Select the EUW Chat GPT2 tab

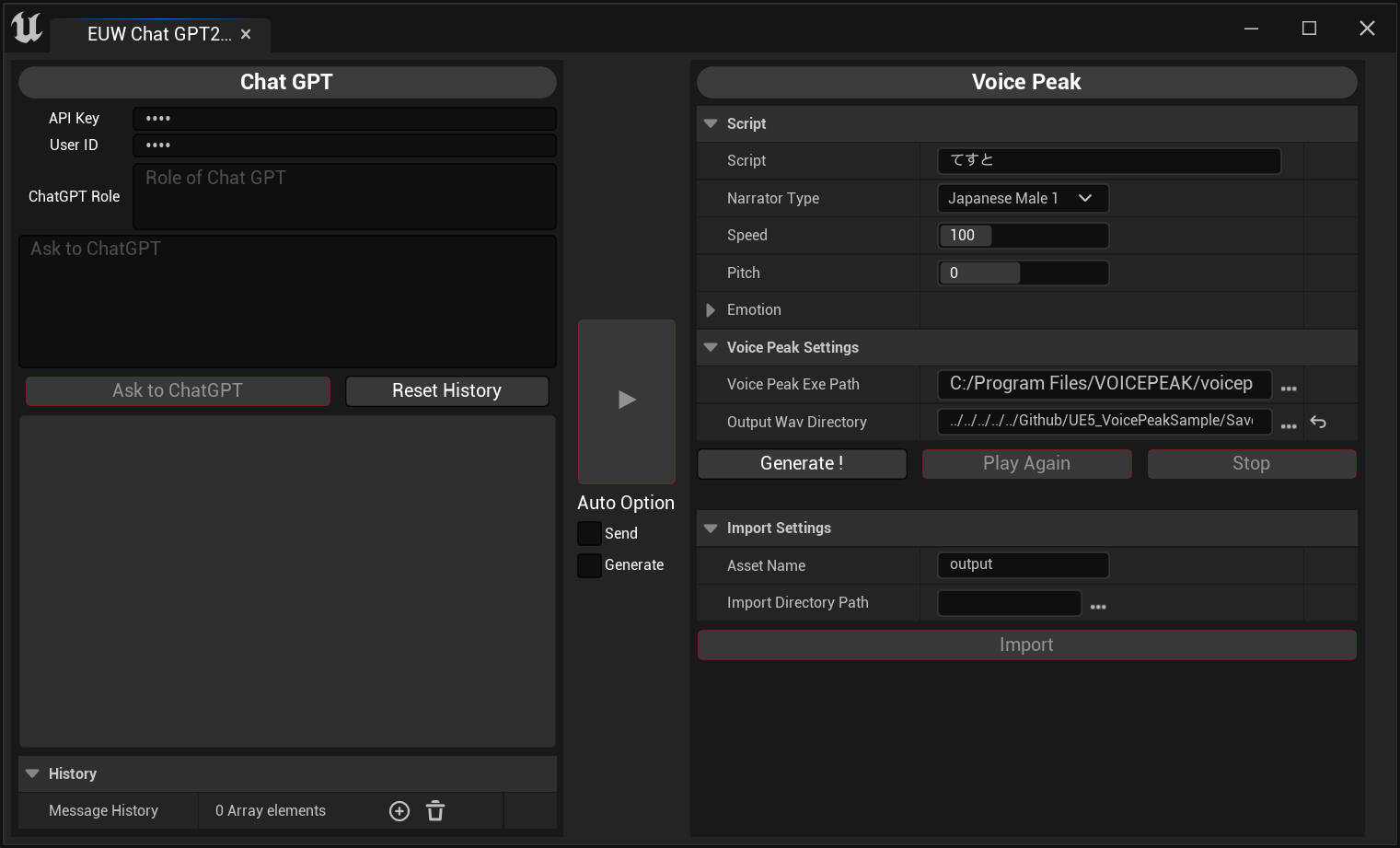[159, 34]
